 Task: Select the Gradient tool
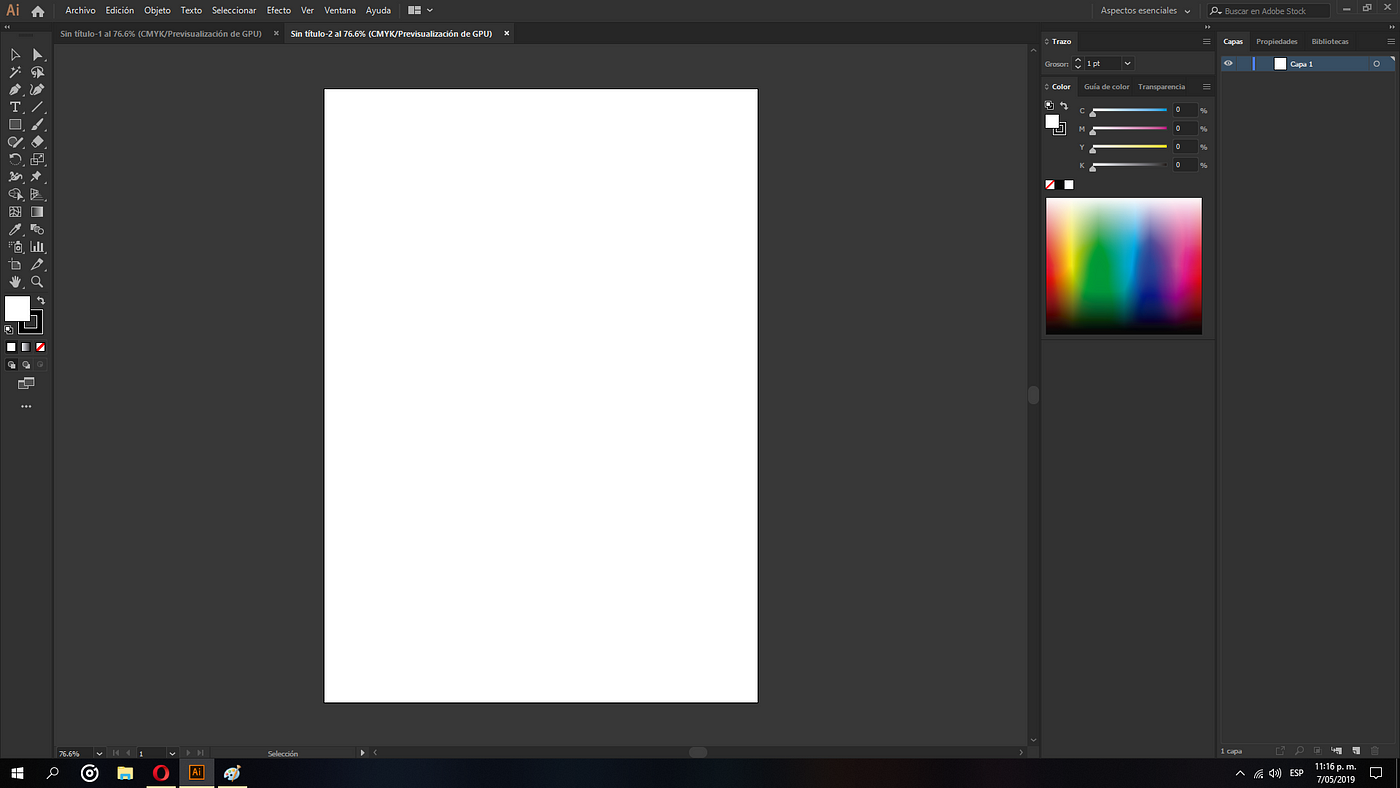tap(37, 212)
